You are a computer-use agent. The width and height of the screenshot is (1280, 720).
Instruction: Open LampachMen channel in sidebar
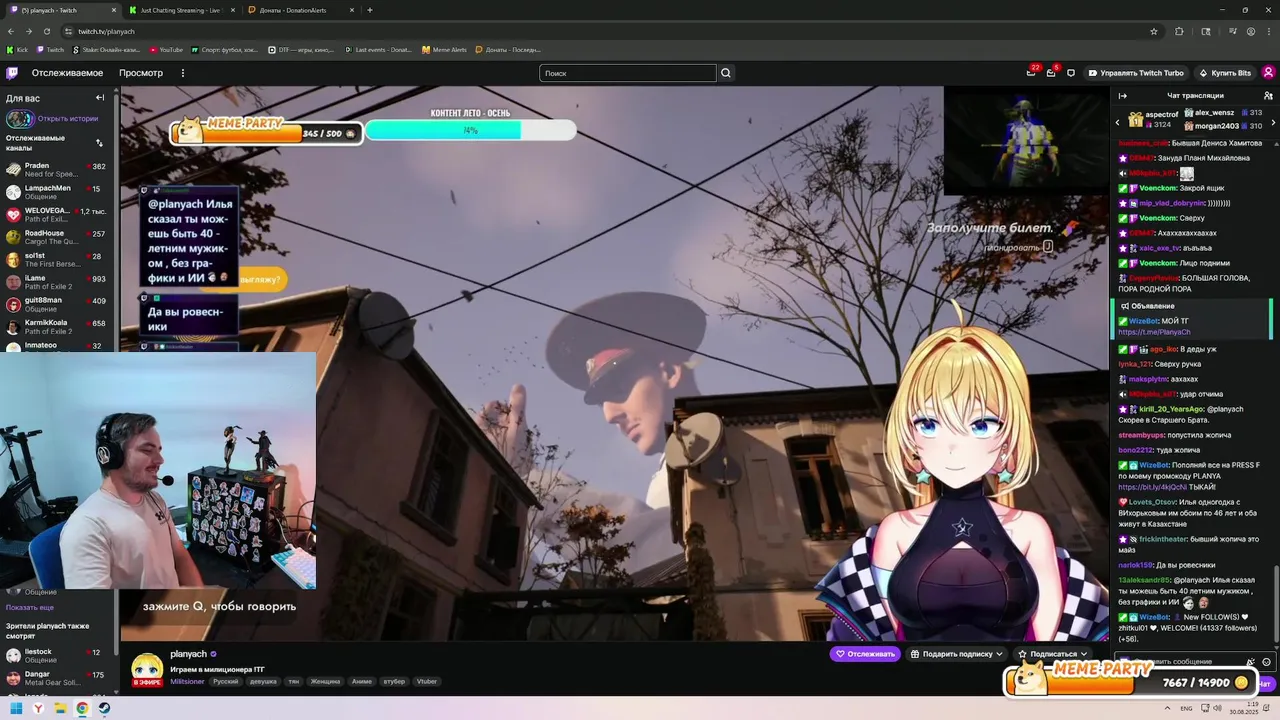(x=58, y=192)
